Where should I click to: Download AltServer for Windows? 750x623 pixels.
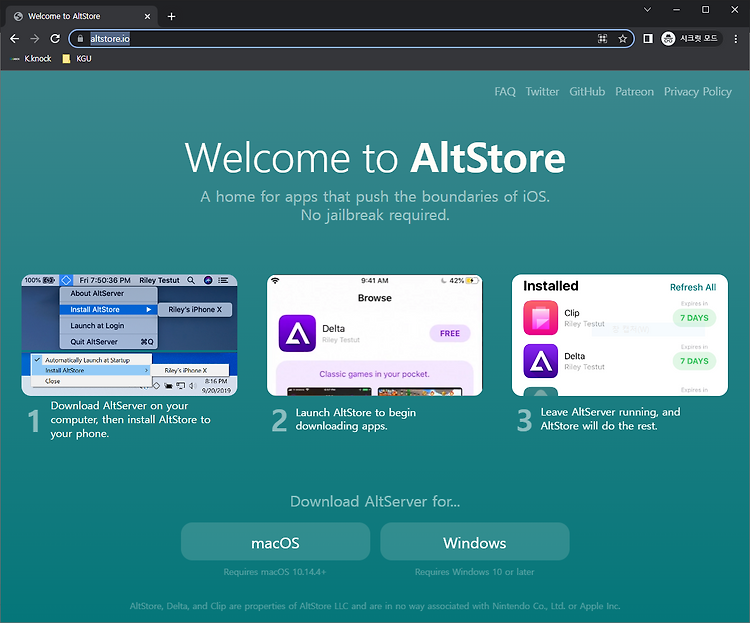coord(474,541)
